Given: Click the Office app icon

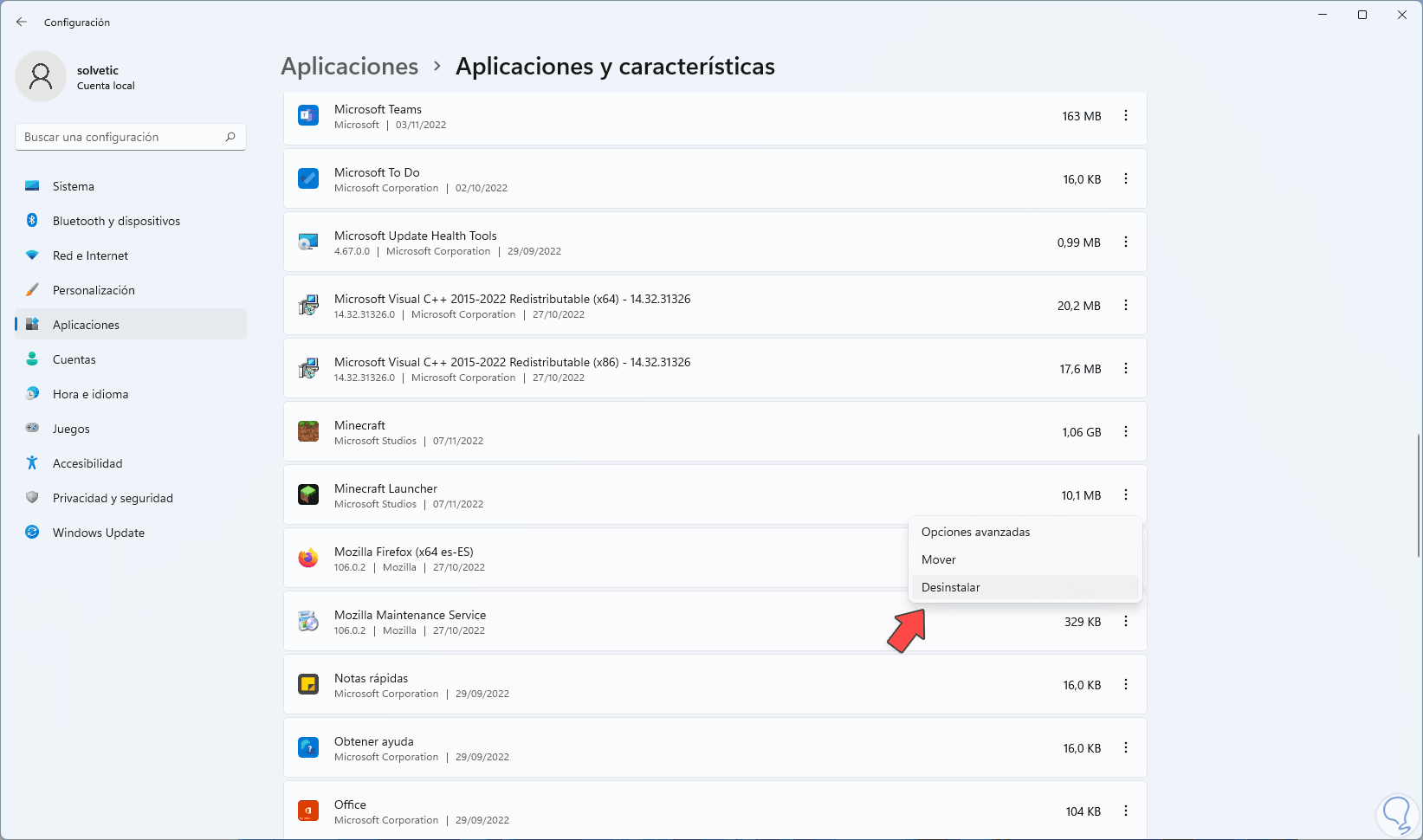Looking at the screenshot, I should coord(308,811).
